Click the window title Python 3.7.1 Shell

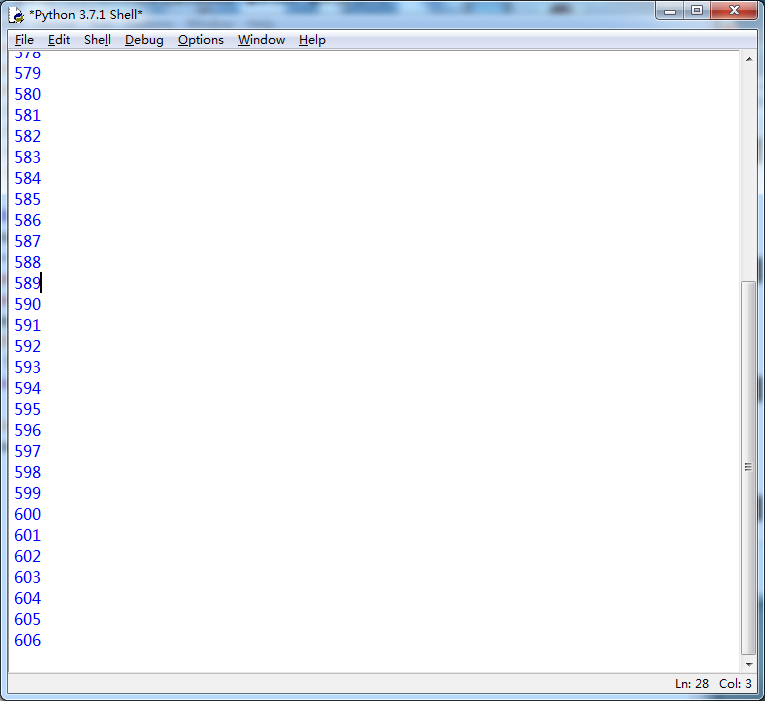click(86, 15)
